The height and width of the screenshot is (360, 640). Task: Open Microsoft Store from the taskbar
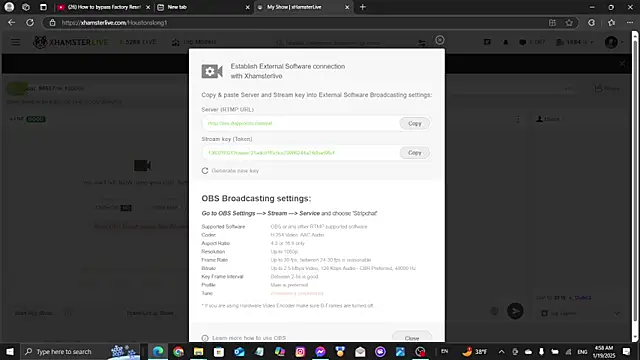coord(219,351)
